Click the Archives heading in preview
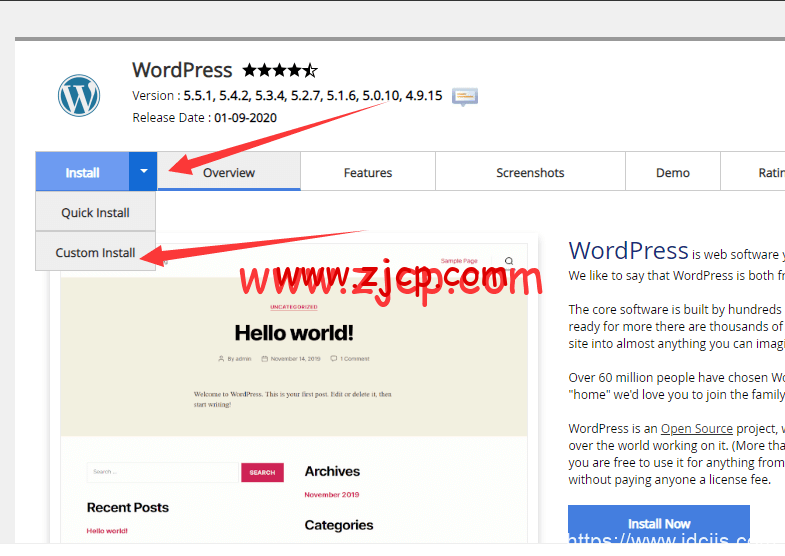 coord(332,471)
